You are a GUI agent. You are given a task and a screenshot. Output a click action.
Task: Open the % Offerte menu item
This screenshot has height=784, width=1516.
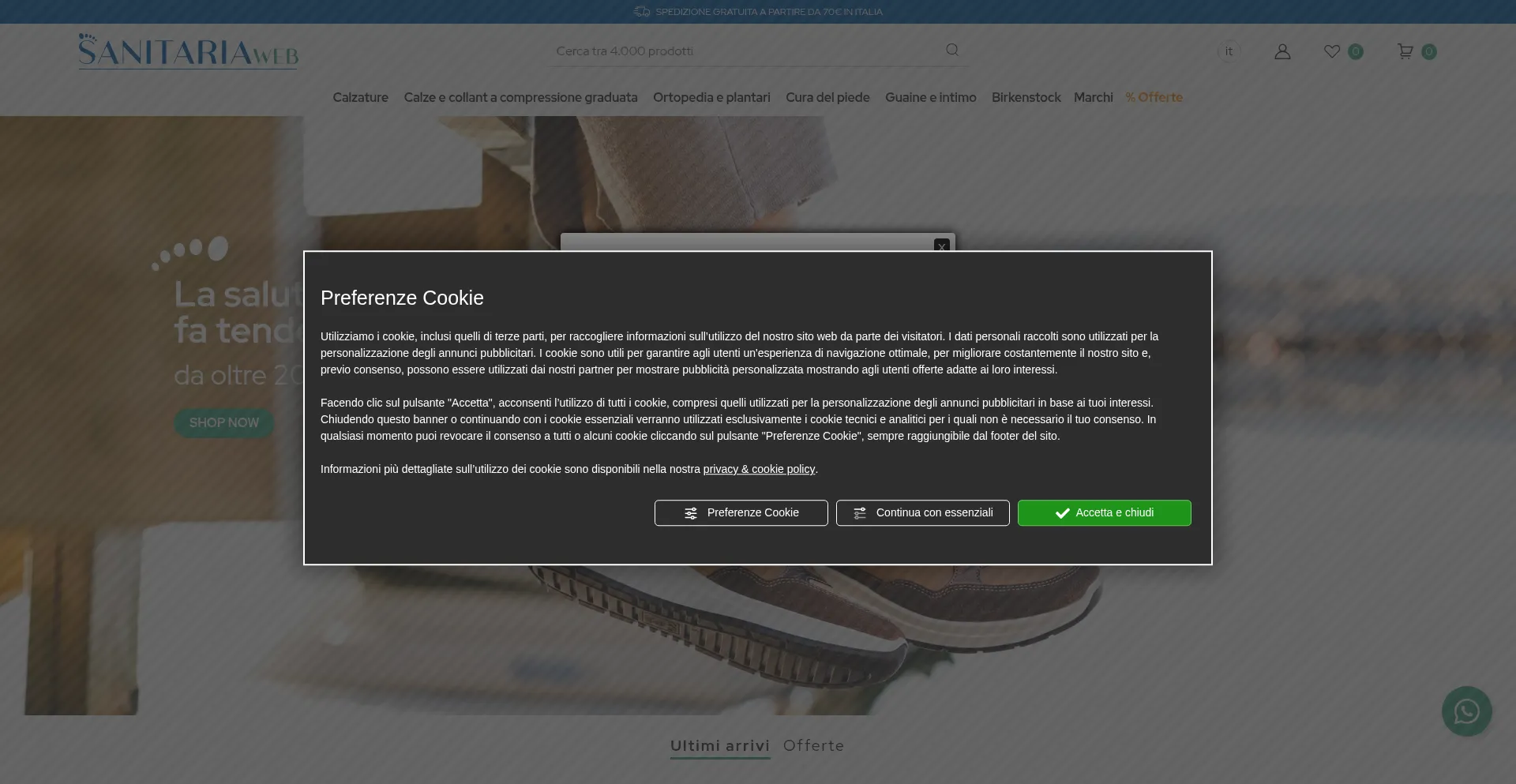(x=1154, y=97)
